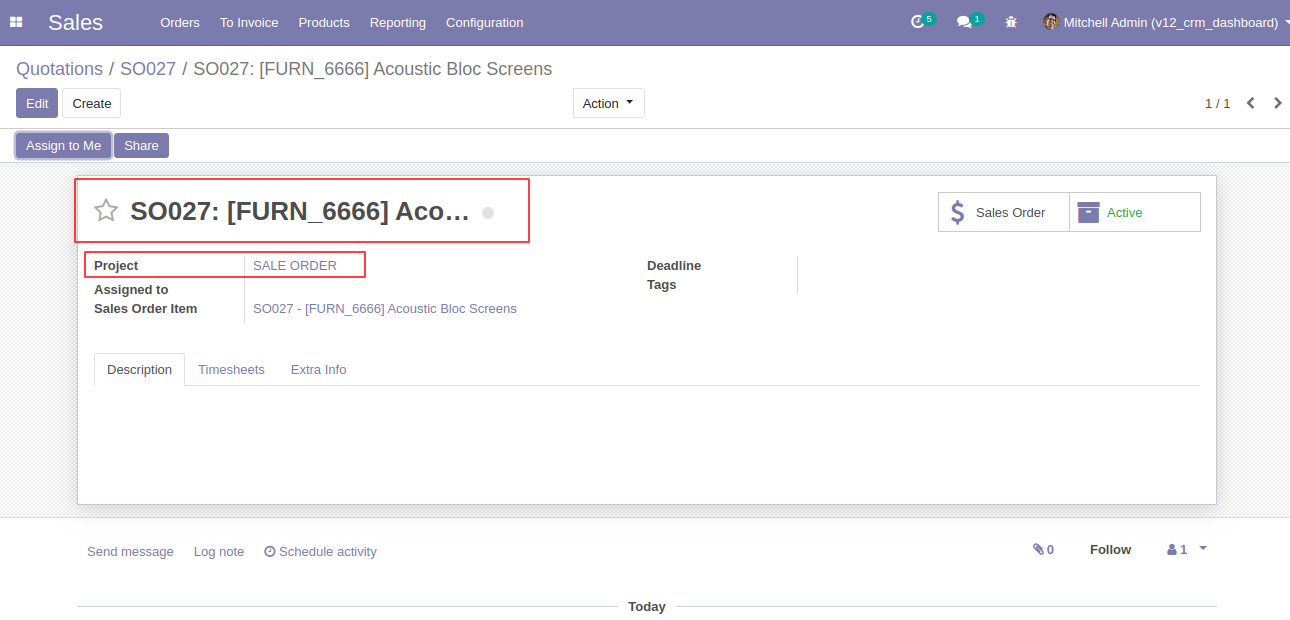Open the SALE ORDER project link

[x=295, y=265]
